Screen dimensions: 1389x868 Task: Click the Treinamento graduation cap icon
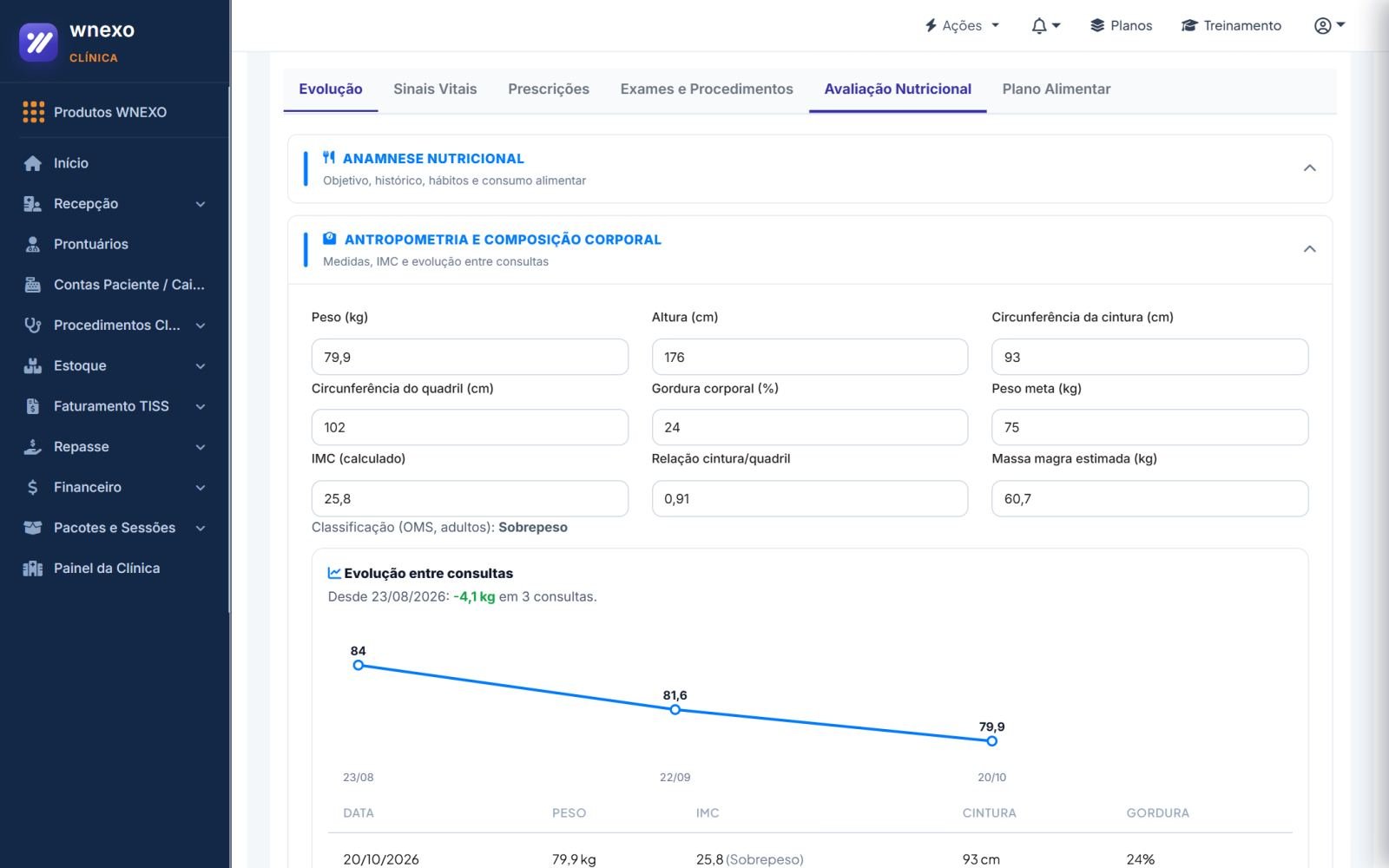1189,25
